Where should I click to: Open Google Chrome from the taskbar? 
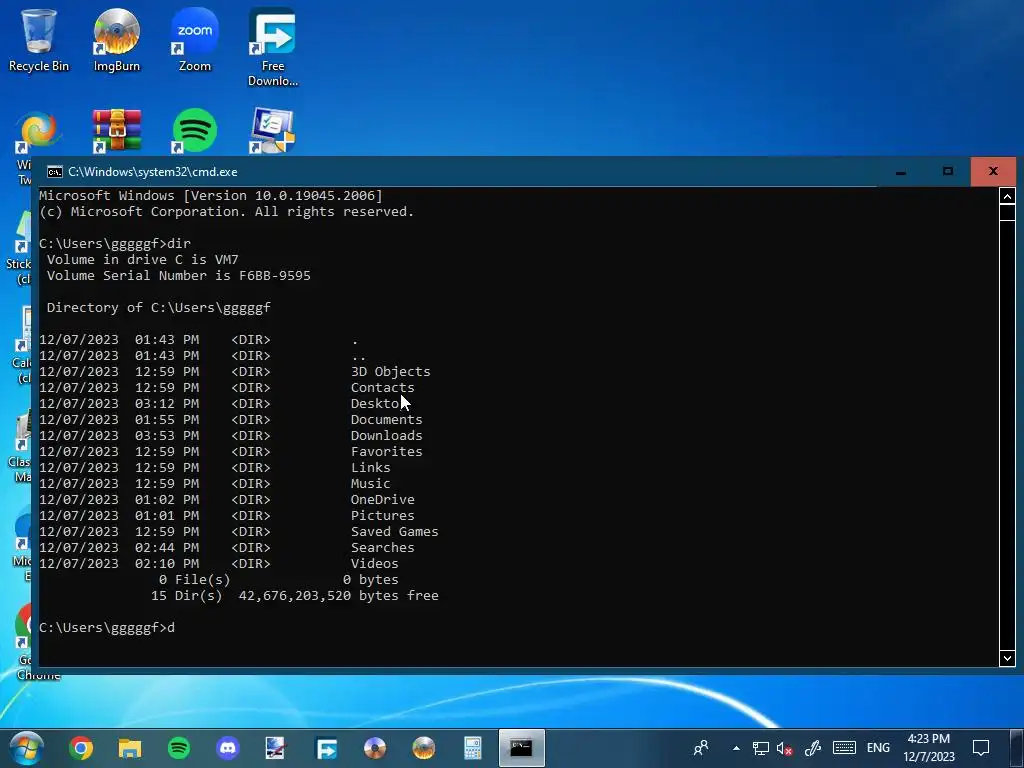81,748
